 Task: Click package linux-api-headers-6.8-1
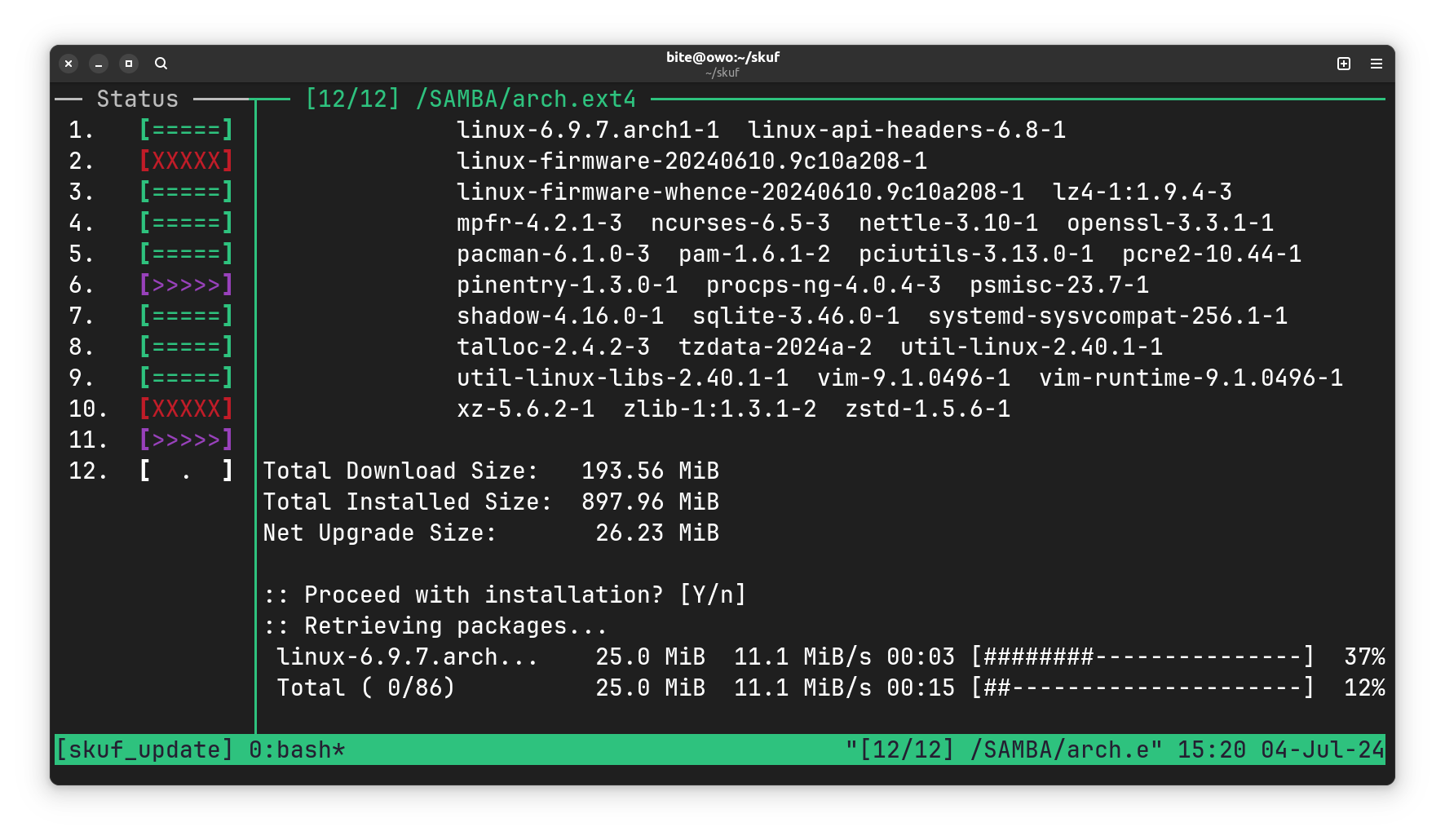[x=907, y=130]
